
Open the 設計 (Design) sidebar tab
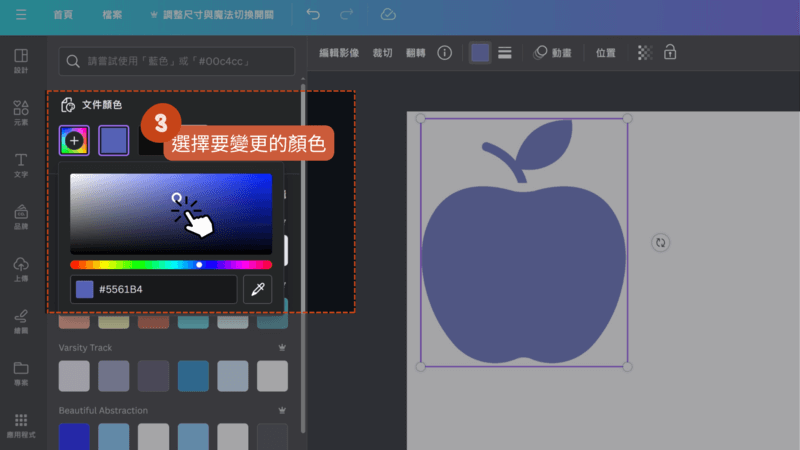pos(21,59)
